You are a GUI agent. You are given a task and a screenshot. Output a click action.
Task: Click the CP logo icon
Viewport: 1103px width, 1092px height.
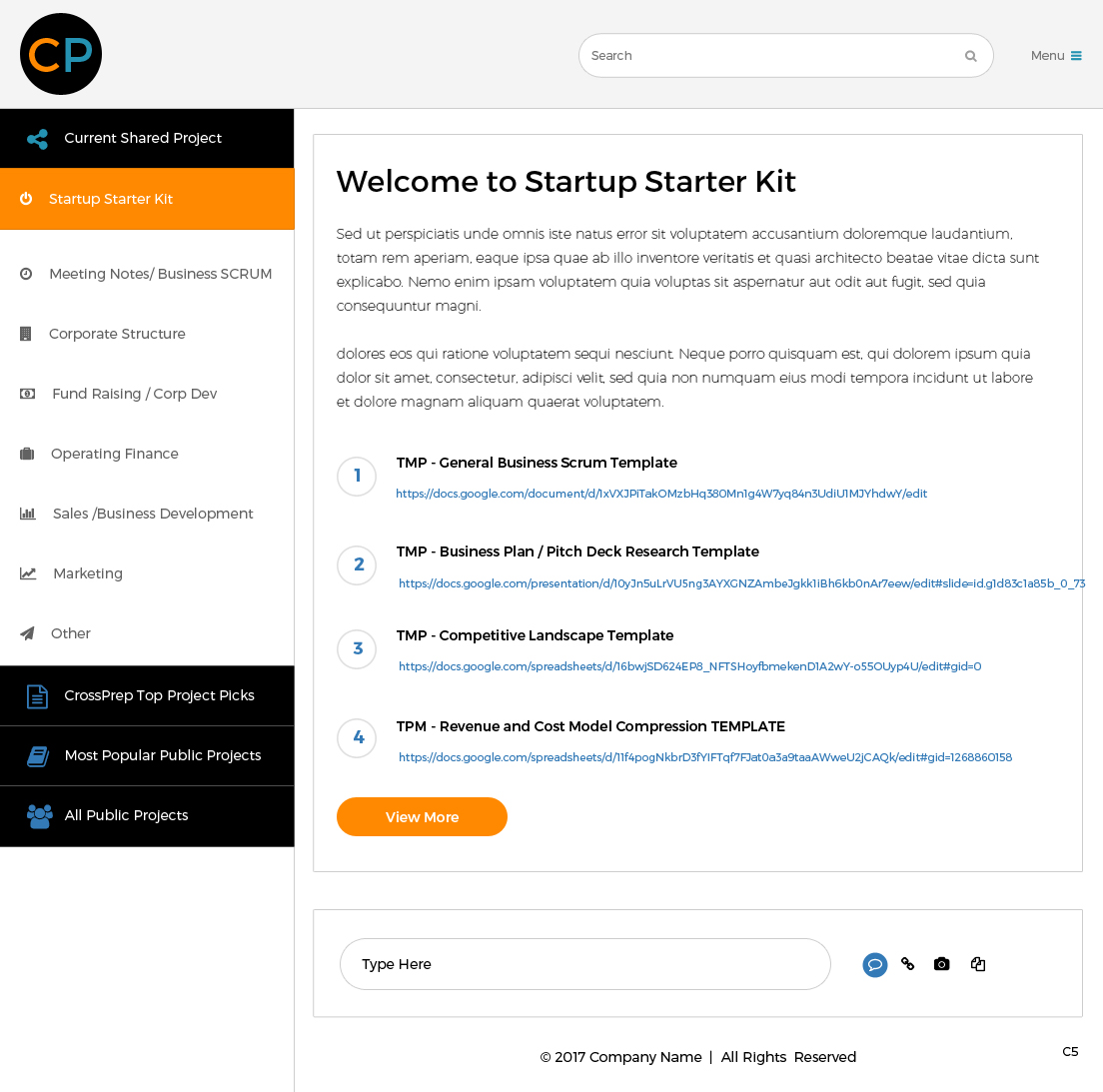[61, 54]
